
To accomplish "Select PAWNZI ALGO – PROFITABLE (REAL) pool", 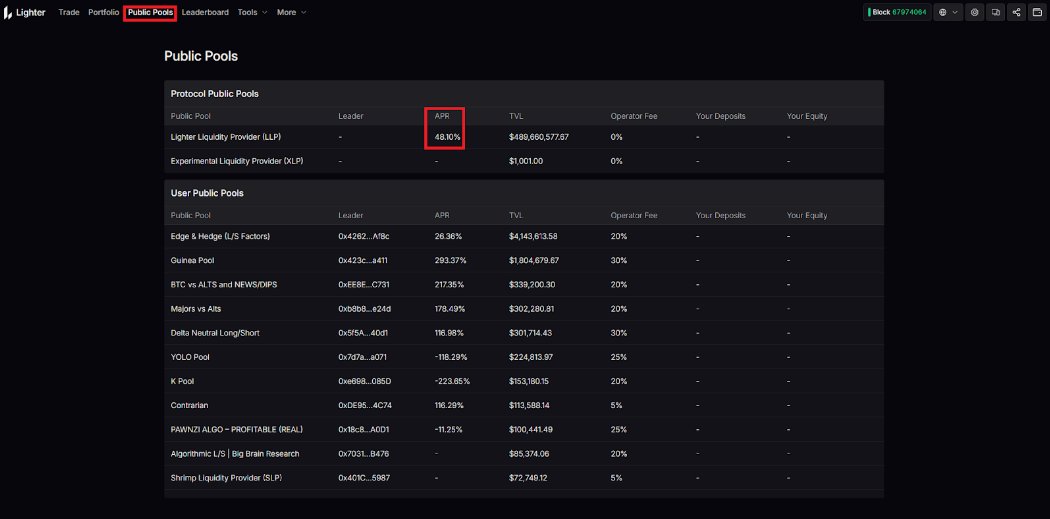I will click(524, 429).
